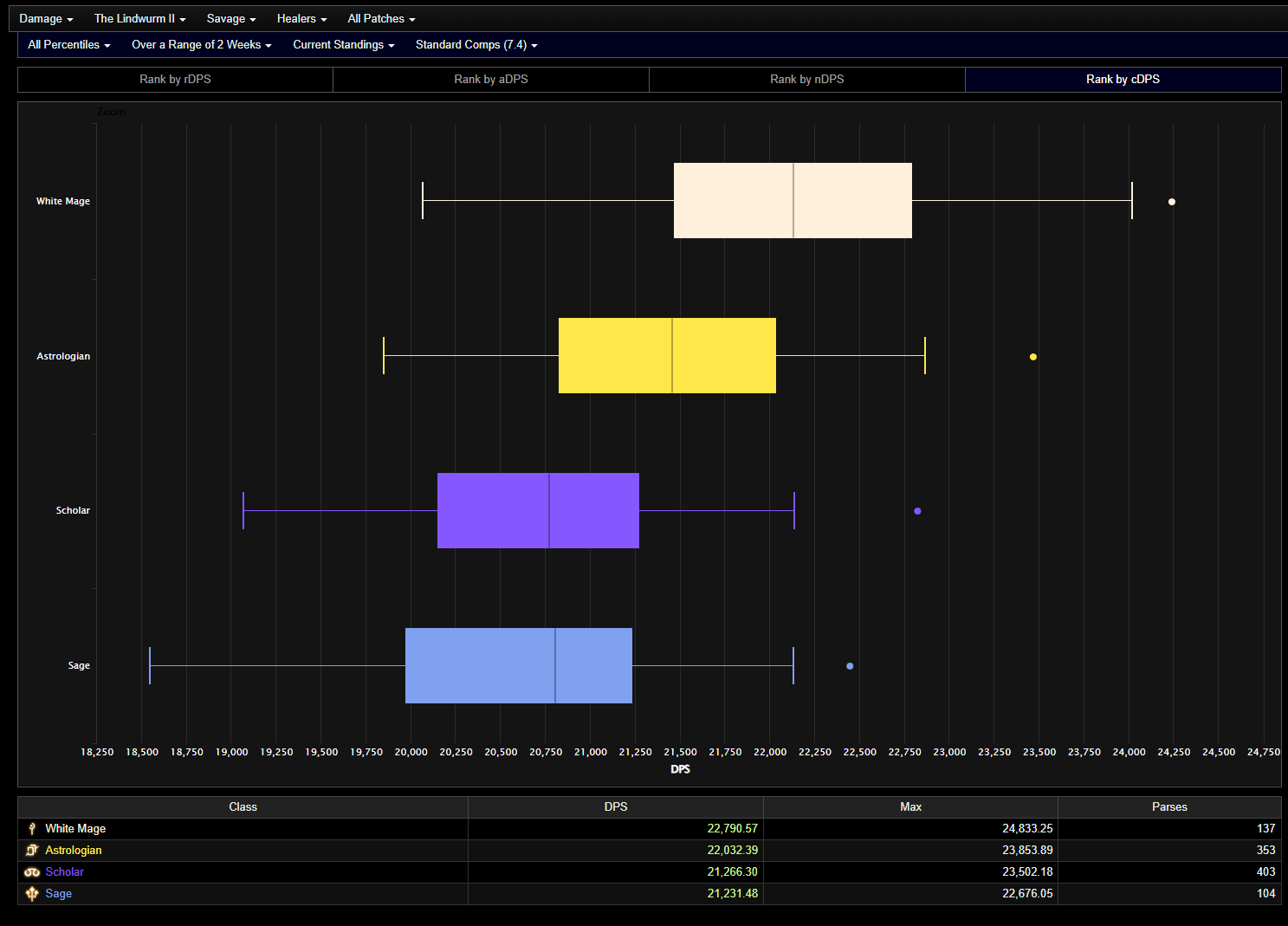Screen dimensions: 1288x926
Task: Click the purple Scholar box in the chart
Action: 539,511
